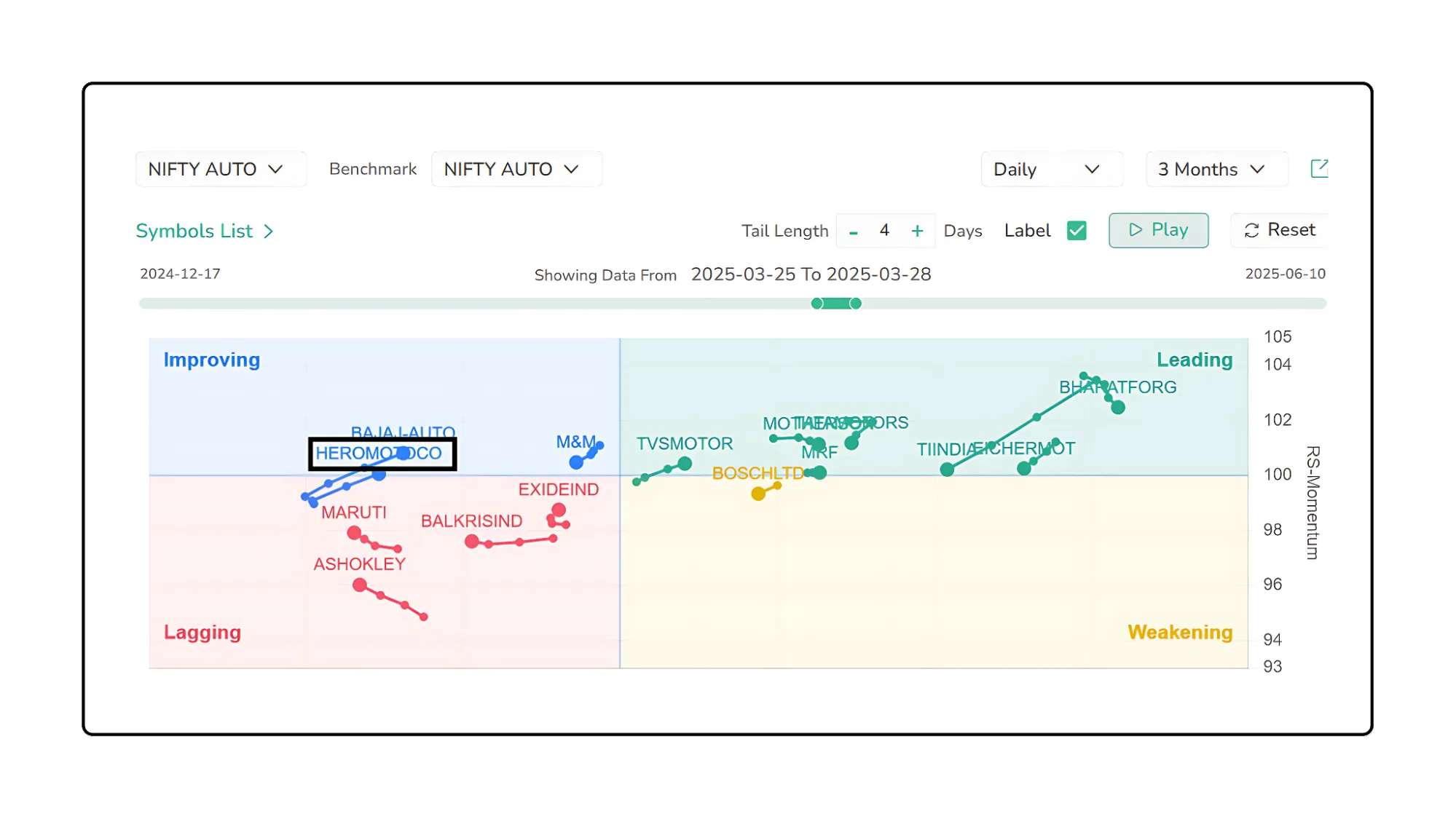Open the NIFTY AUTO index dropdown
Viewport: 1456px width, 819px height.
[x=216, y=170]
